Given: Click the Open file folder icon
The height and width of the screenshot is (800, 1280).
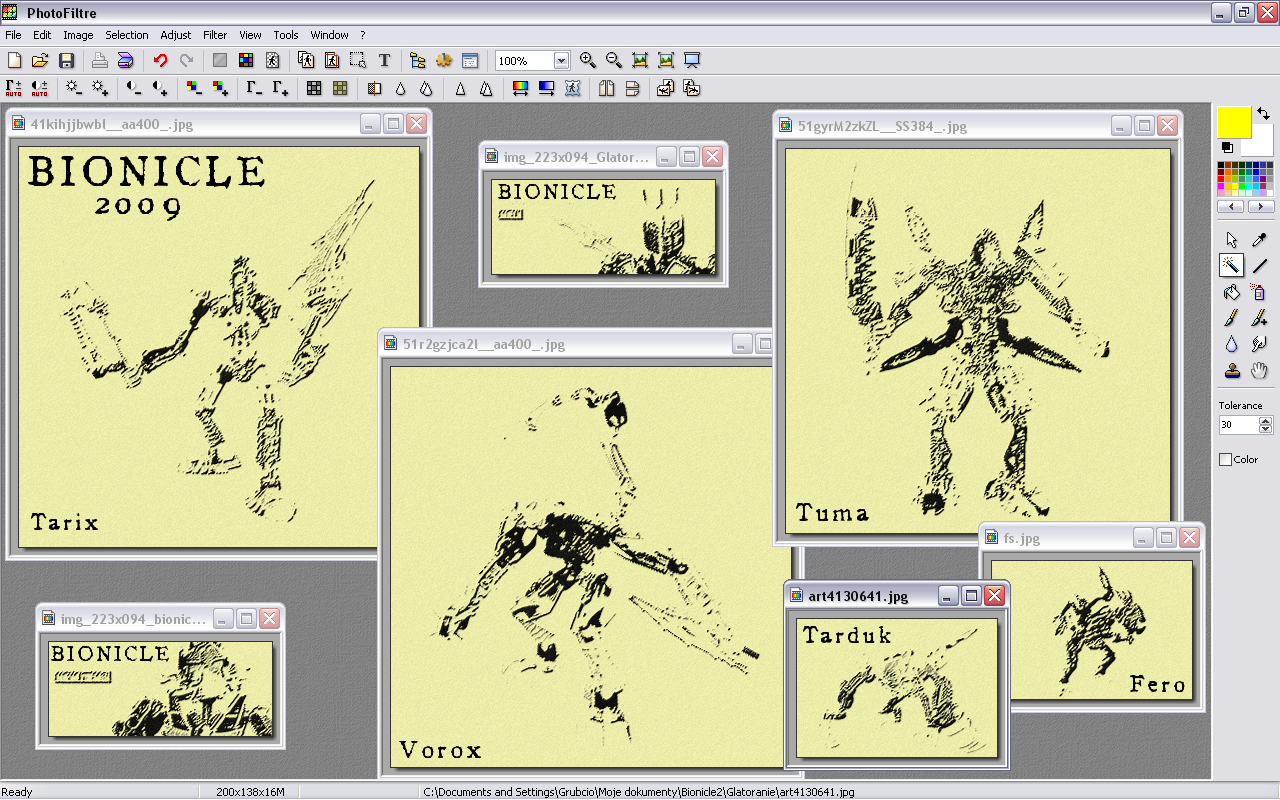Looking at the screenshot, I should point(40,61).
